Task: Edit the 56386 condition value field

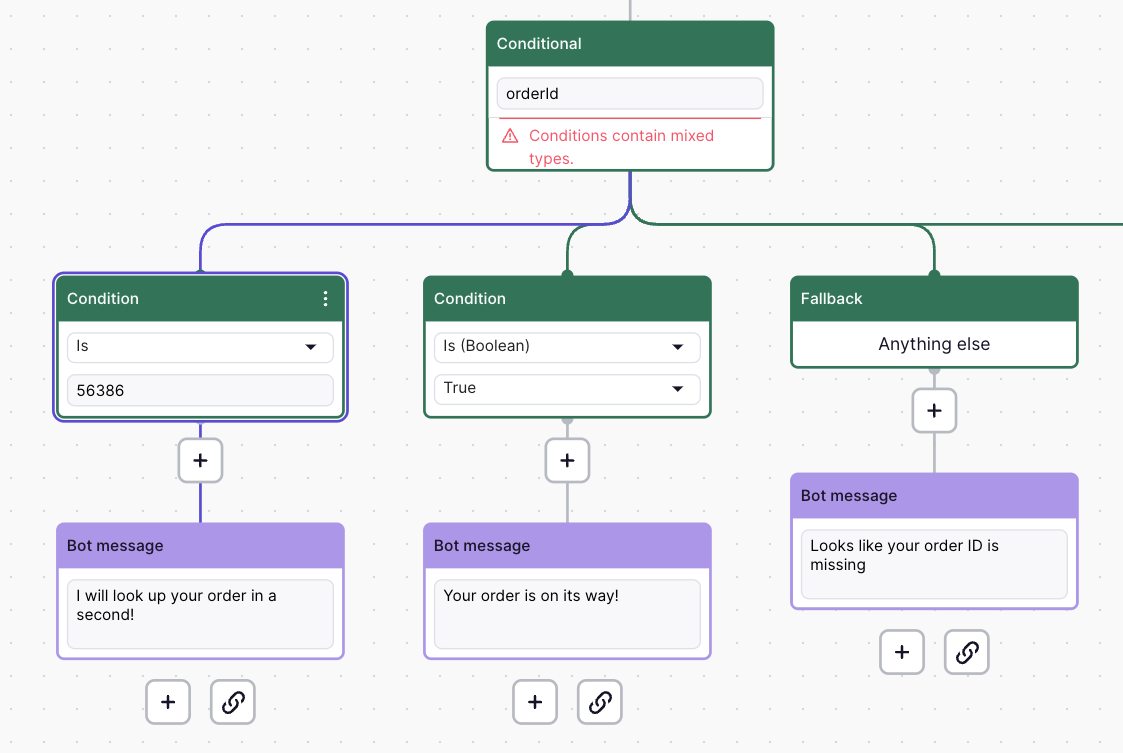Action: pos(200,390)
